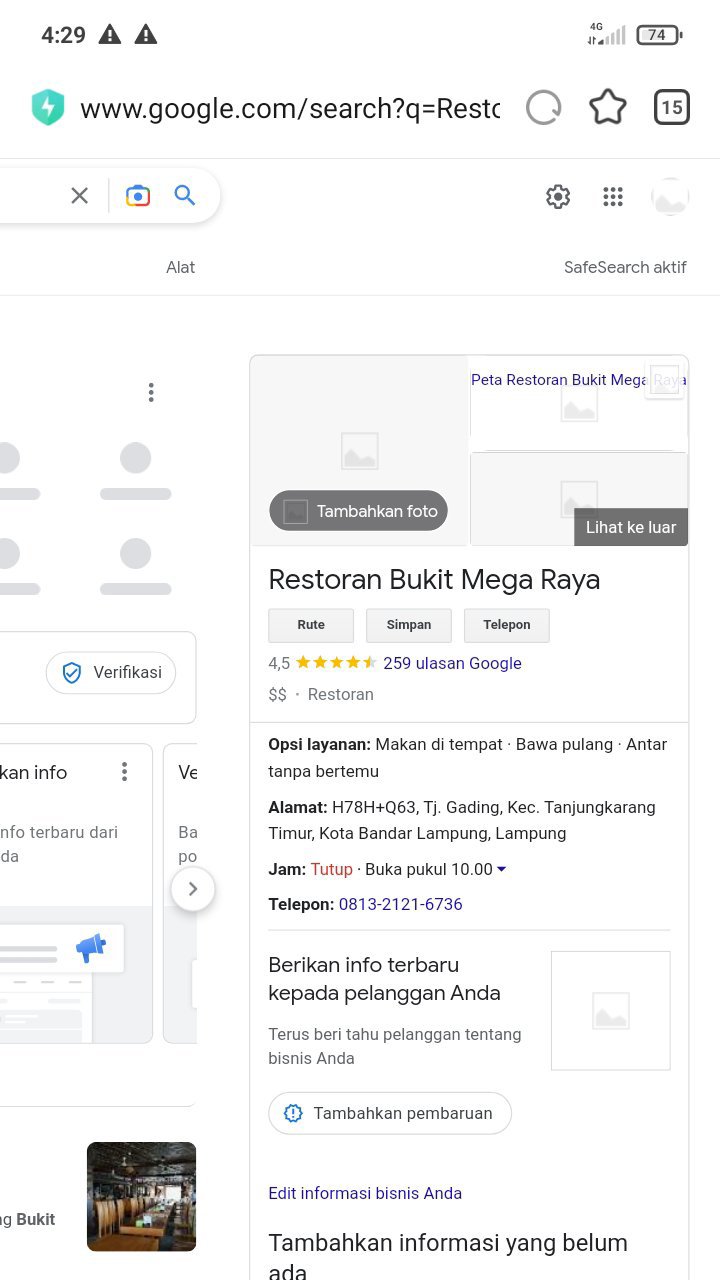This screenshot has height=1280, width=720.
Task: Click the blue magnifier search icon
Action: coord(185,196)
